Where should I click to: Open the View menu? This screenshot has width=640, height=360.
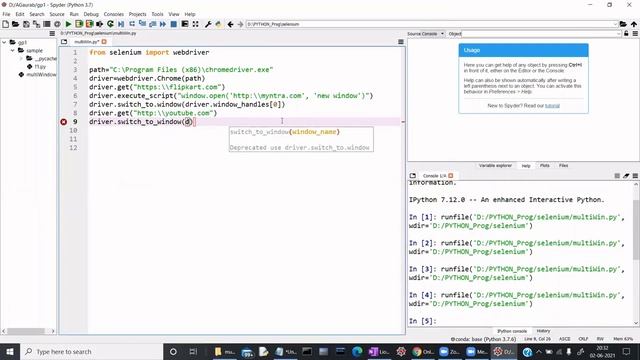[174, 14]
